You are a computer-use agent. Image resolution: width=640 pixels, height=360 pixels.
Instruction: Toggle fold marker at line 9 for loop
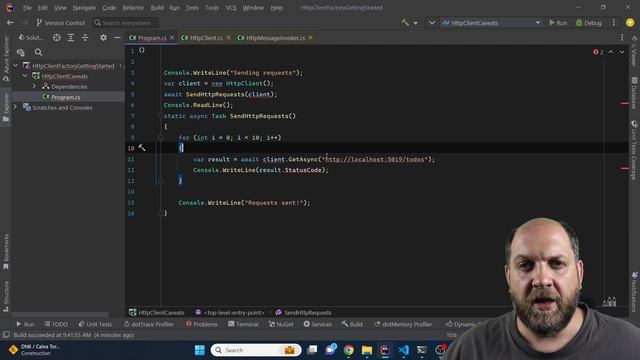click(x=161, y=138)
